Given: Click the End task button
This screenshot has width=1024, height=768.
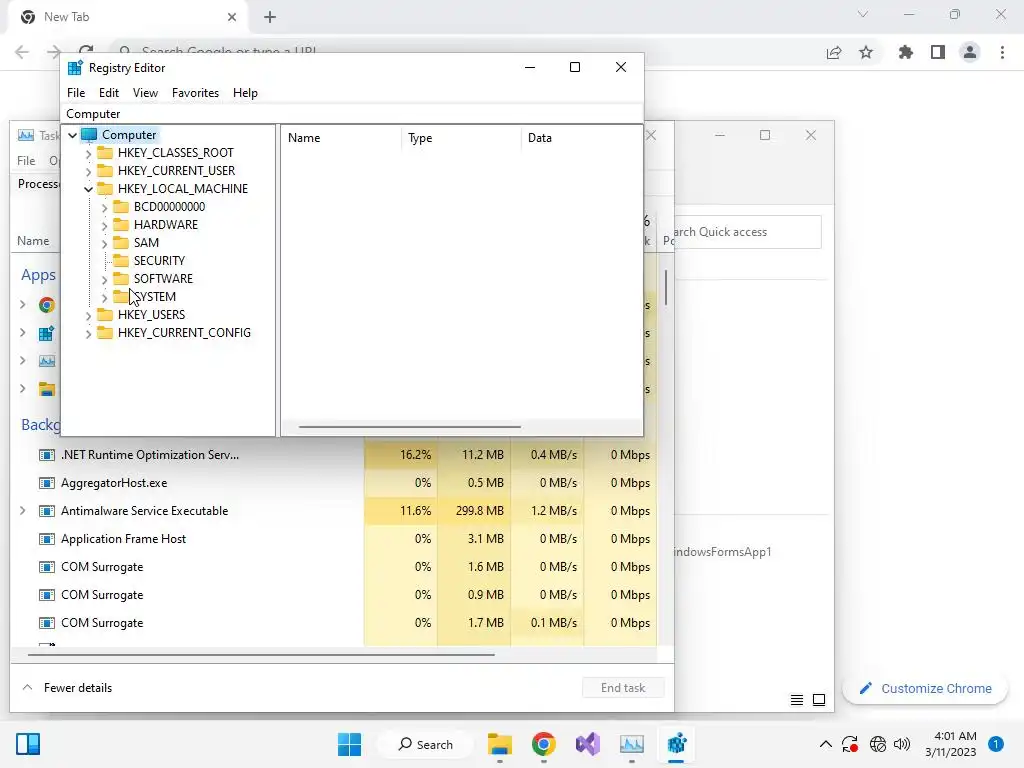Looking at the screenshot, I should (x=623, y=688).
